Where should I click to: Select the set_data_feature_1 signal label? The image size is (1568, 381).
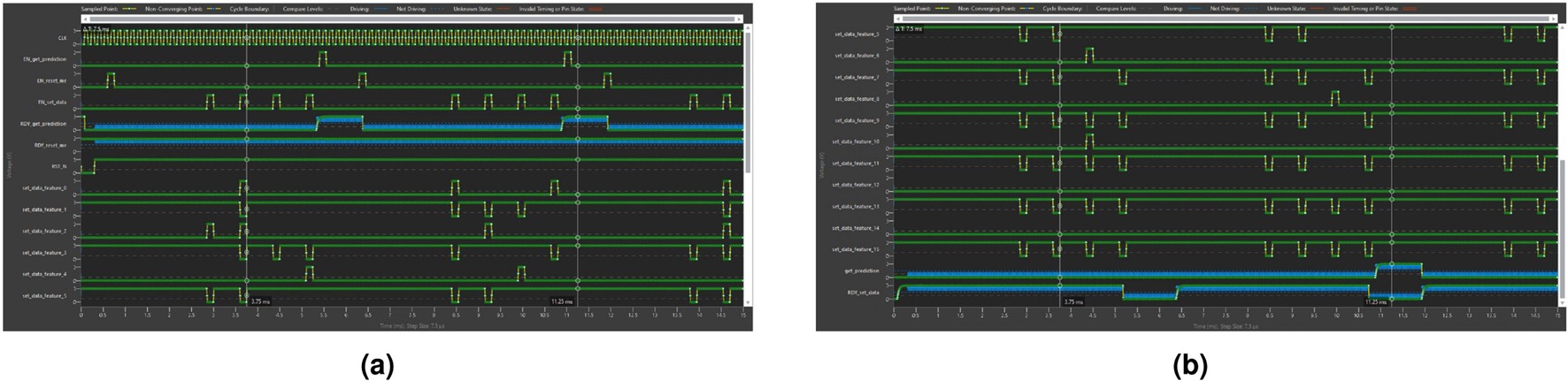click(45, 210)
